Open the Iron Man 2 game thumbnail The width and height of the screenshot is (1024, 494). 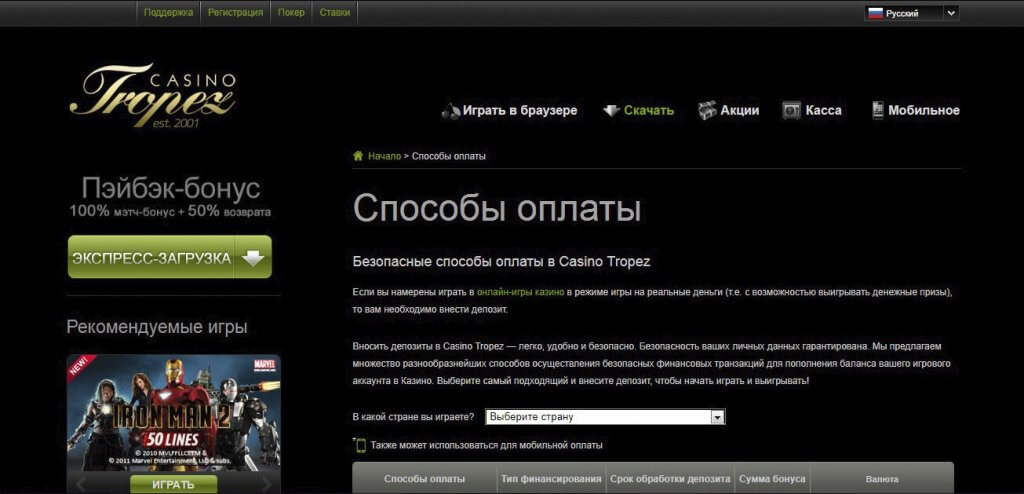pyautogui.click(x=173, y=412)
